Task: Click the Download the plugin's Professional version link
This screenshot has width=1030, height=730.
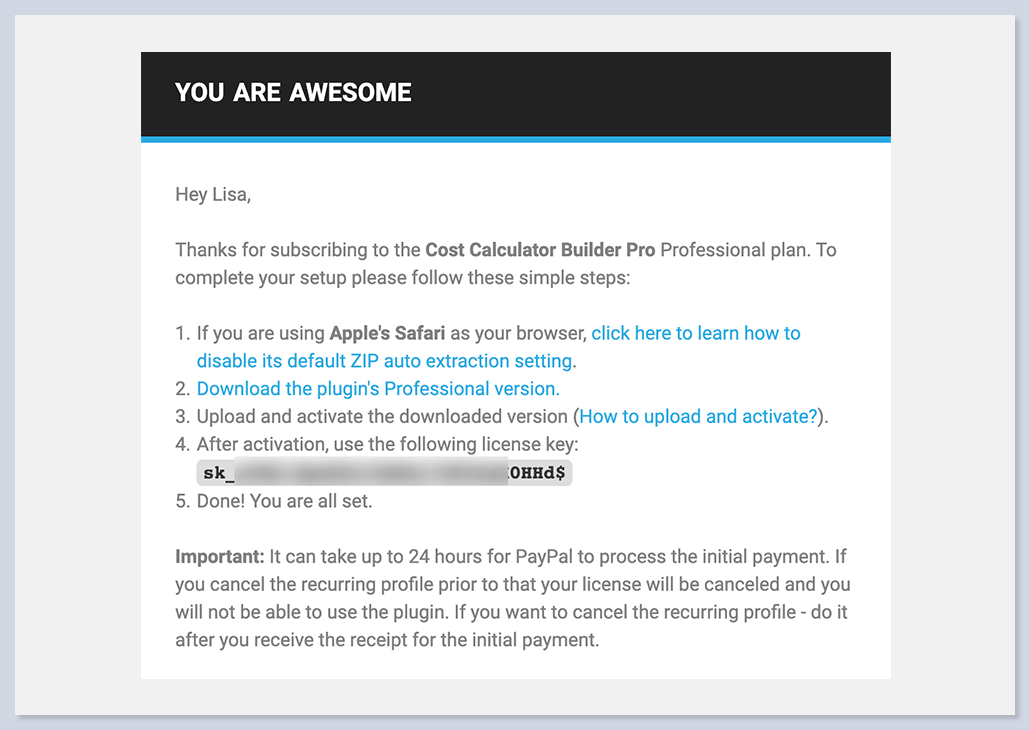Action: pyautogui.click(x=378, y=389)
